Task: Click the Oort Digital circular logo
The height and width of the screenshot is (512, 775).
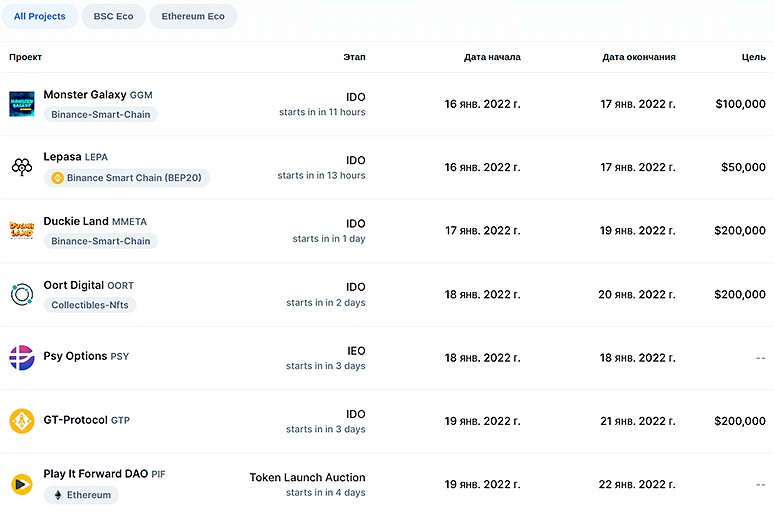Action: (22, 295)
